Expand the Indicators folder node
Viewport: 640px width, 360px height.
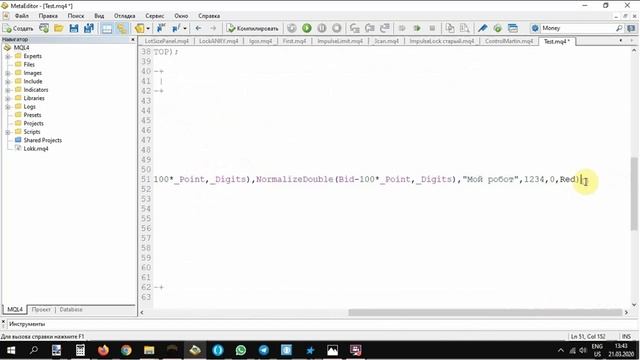(x=8, y=90)
